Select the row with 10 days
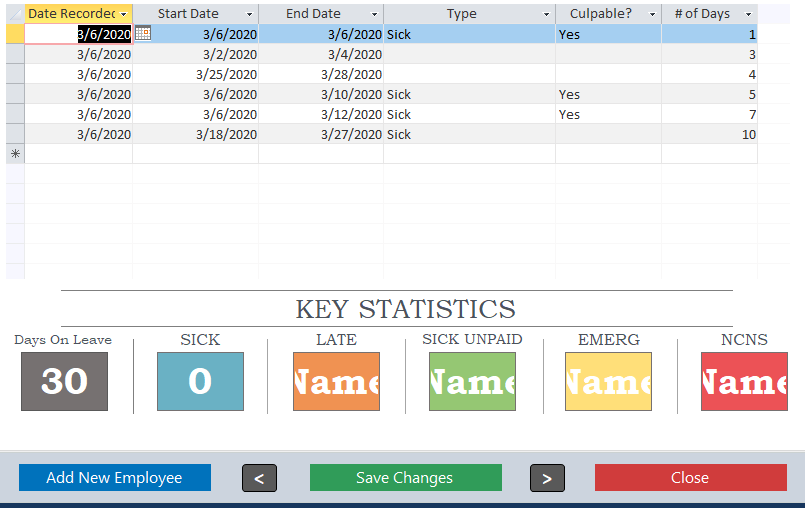805x508 pixels. (x=15, y=134)
